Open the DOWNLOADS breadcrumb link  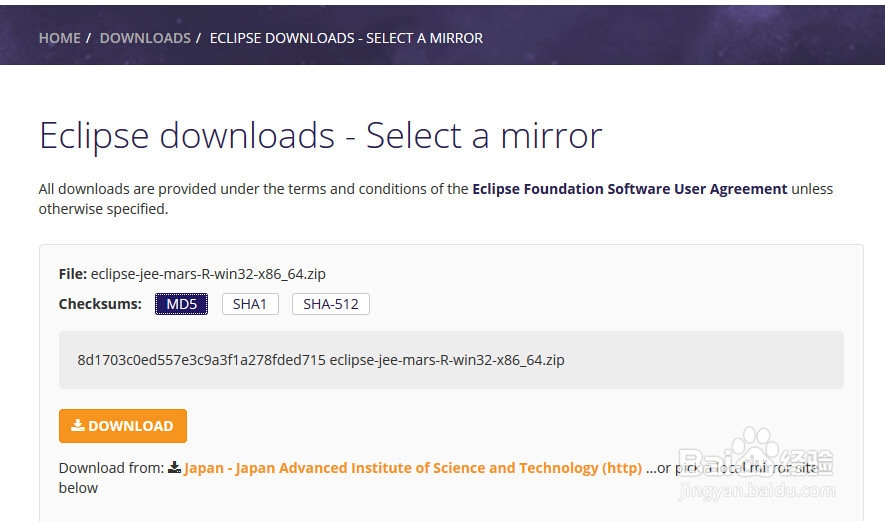(x=145, y=38)
